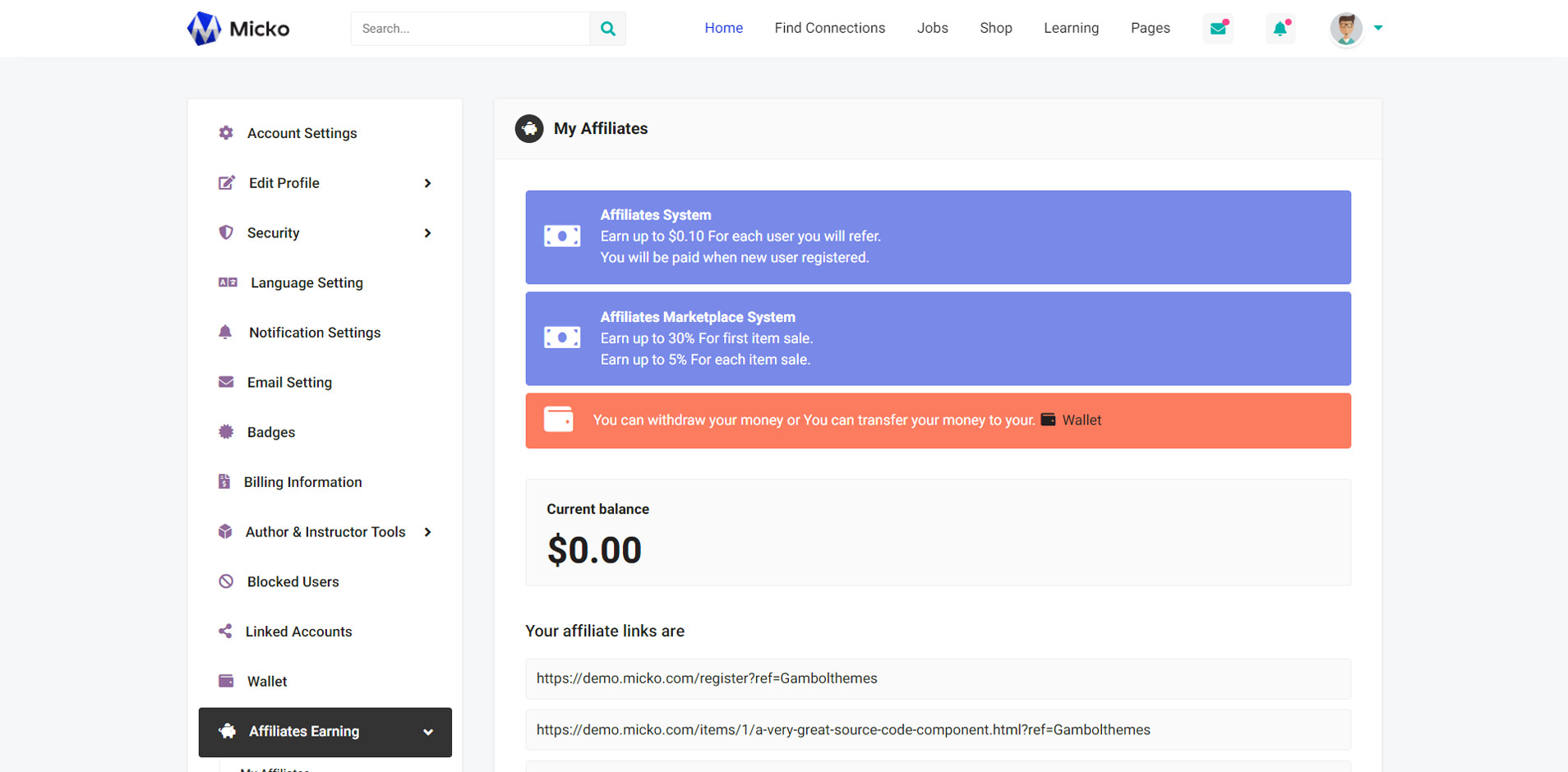Expand the Security submenu chevron

point(427,233)
